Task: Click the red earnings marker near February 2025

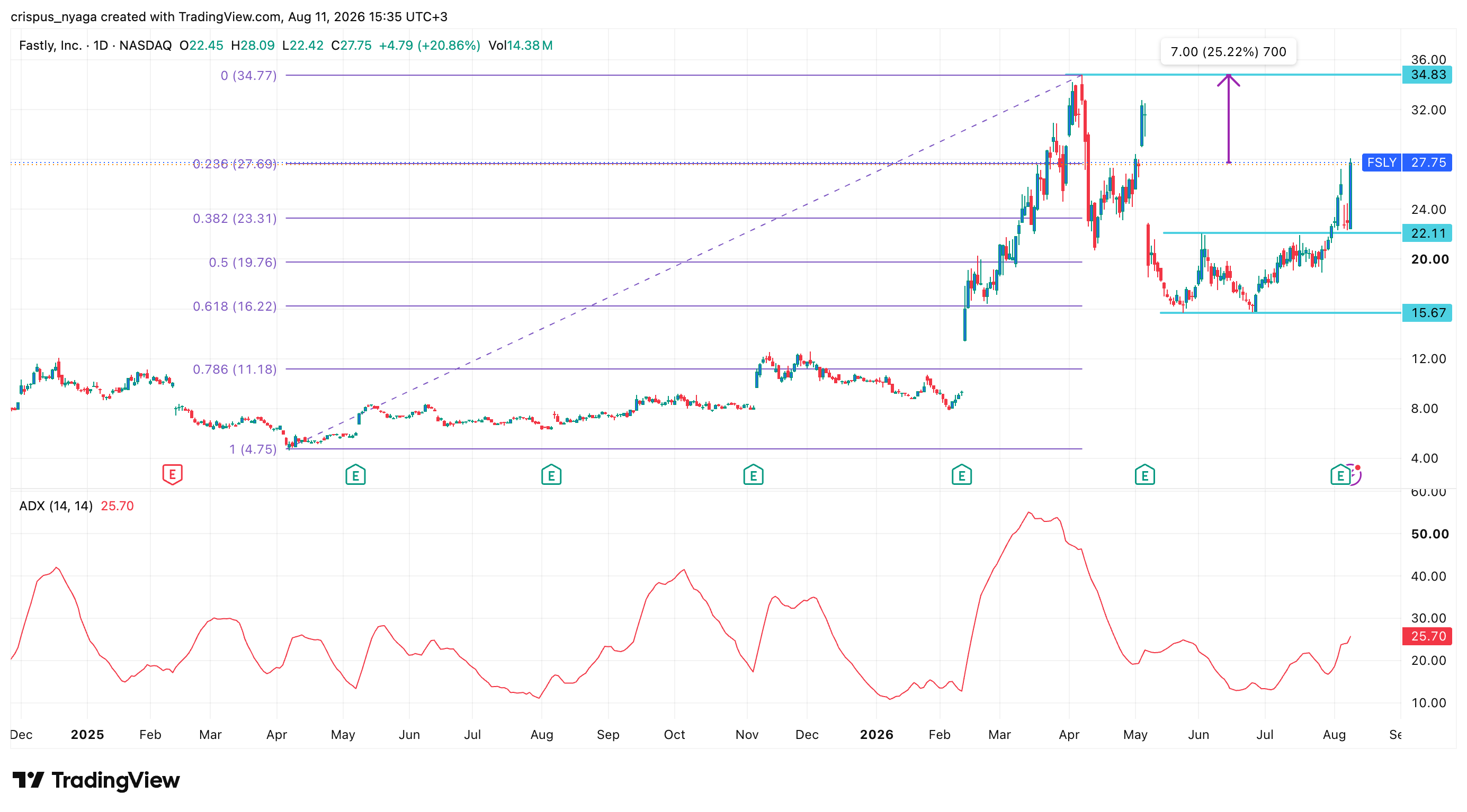Action: coord(172,474)
